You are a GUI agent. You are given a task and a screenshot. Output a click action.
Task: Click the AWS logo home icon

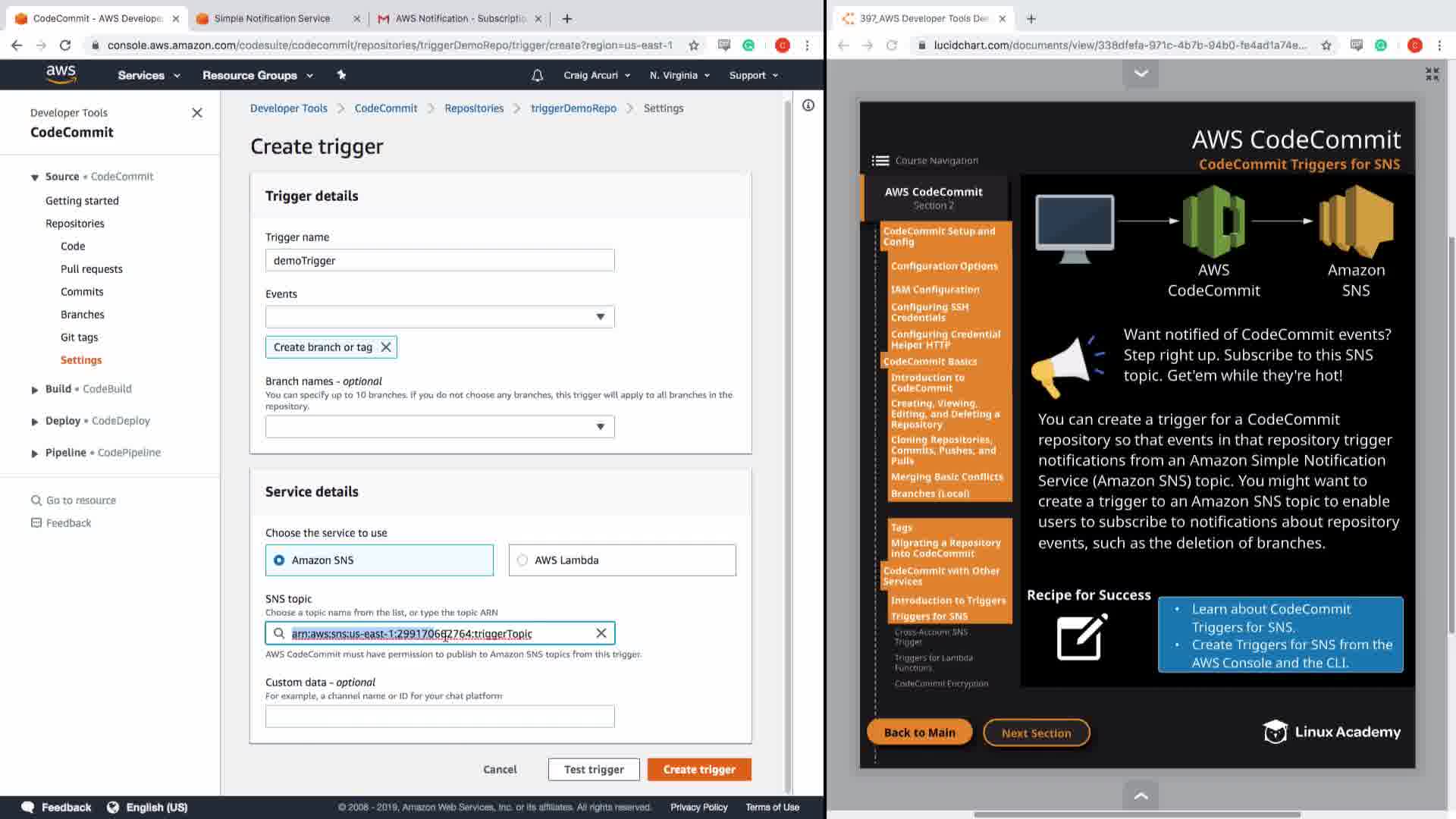coord(61,74)
